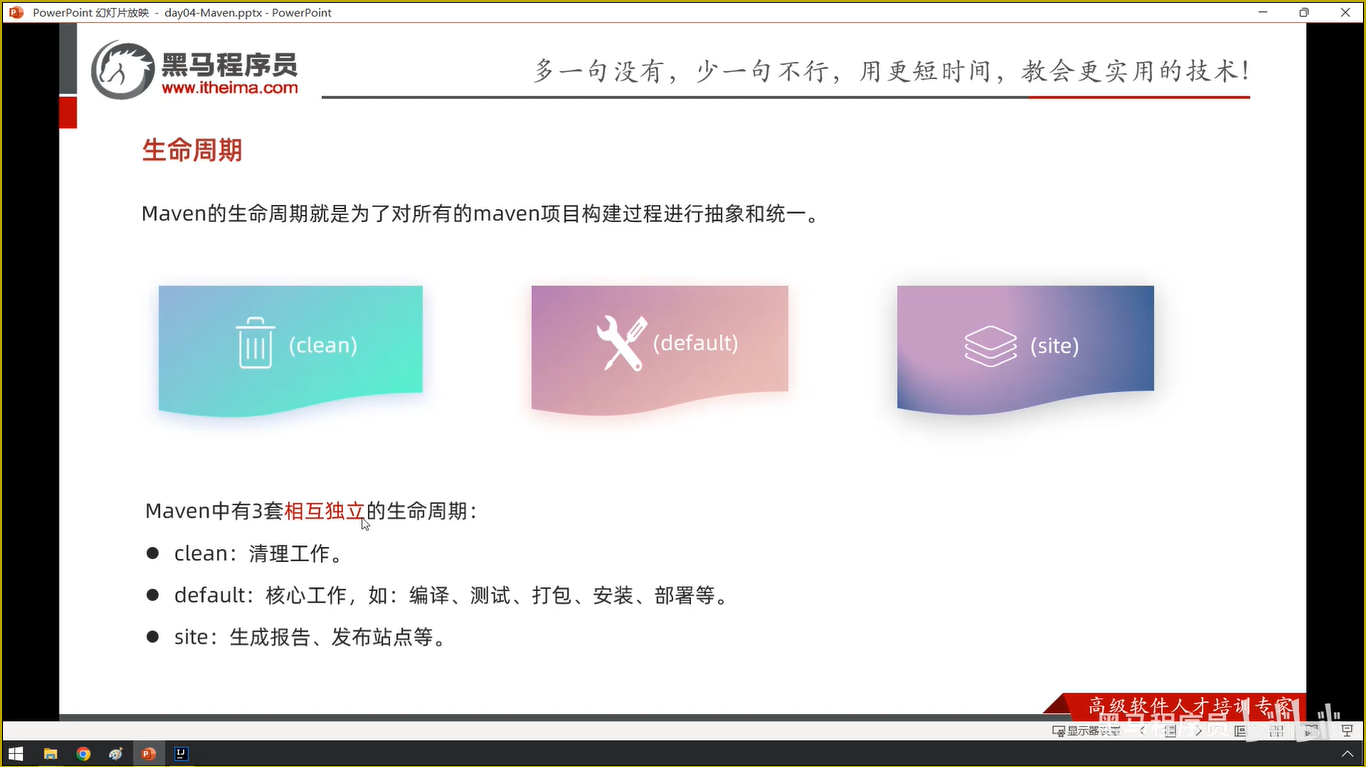The image size is (1366, 767).
Task: Click the stacked layers icon on site card
Action: 990,346
